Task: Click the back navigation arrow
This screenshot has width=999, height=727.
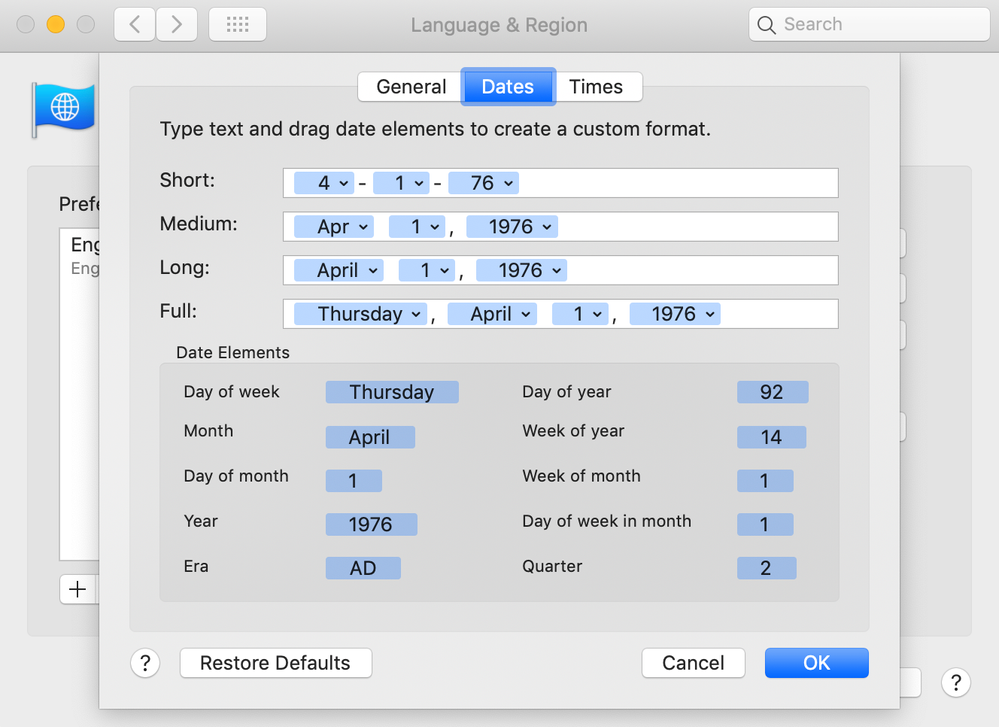Action: 134,25
